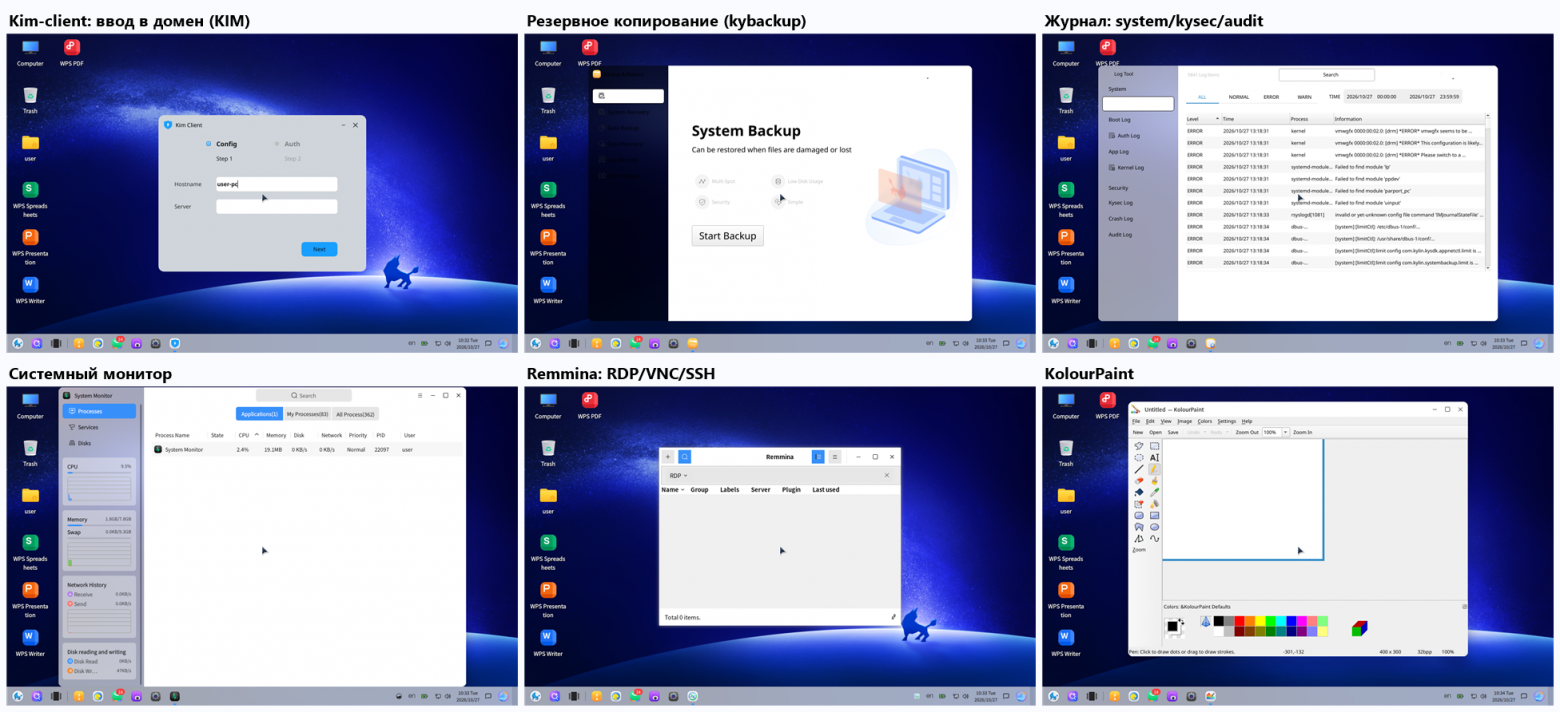
Task: Pick the blue swatch in KolourPaint palette
Action: point(1292,621)
